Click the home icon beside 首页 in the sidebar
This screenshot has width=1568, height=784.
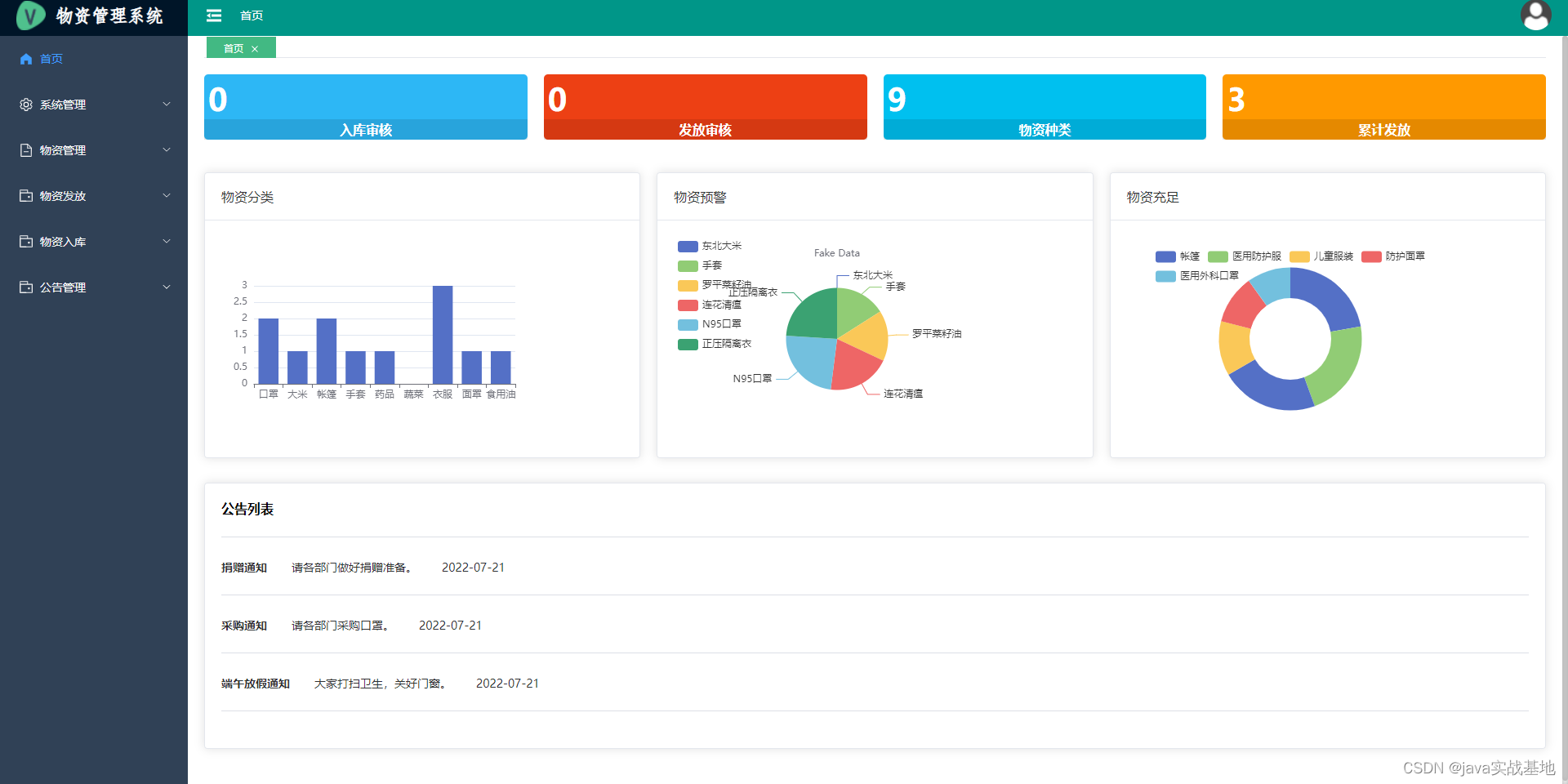point(26,59)
